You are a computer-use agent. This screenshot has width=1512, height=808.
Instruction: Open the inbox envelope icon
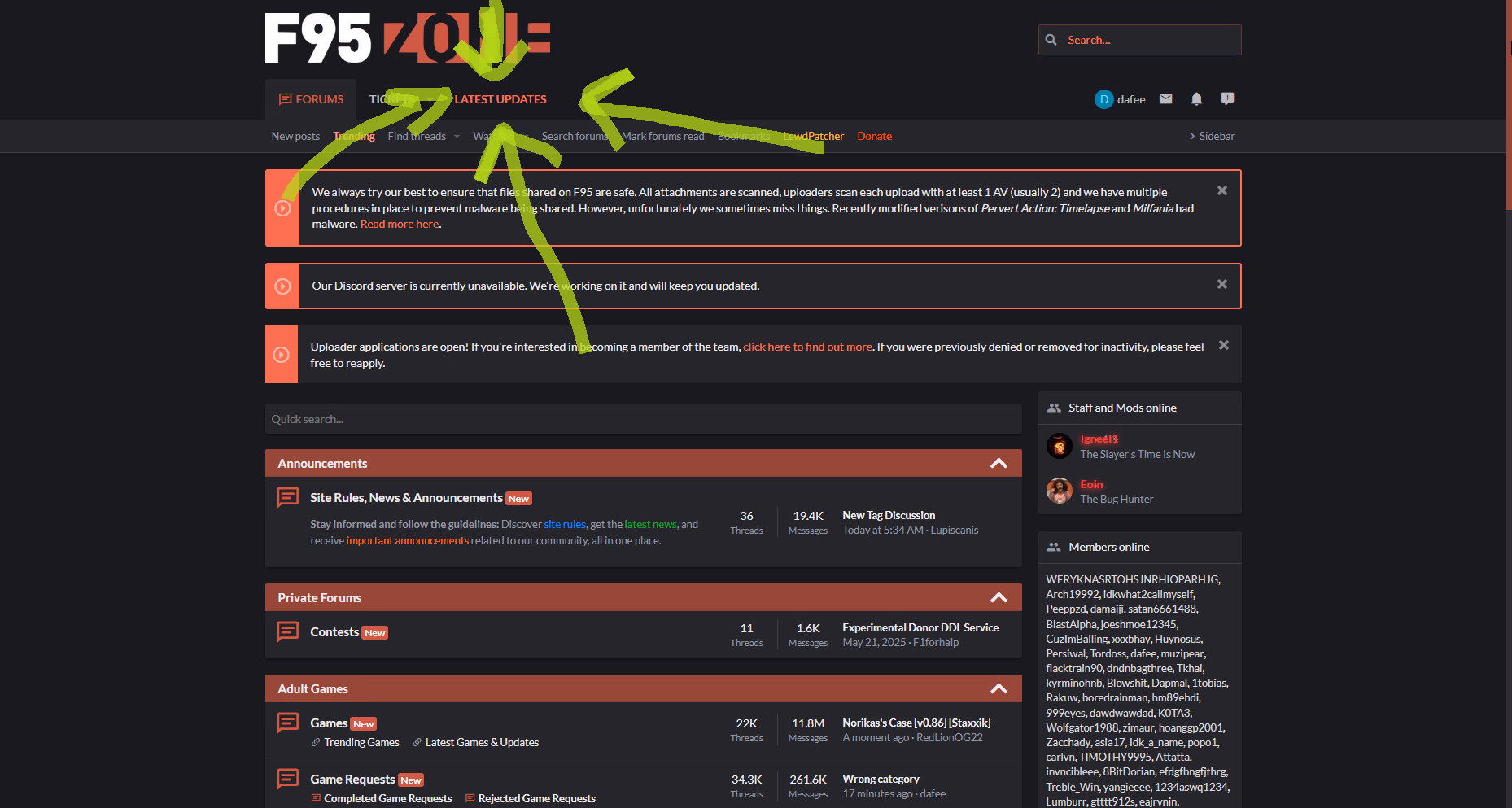pos(1165,98)
